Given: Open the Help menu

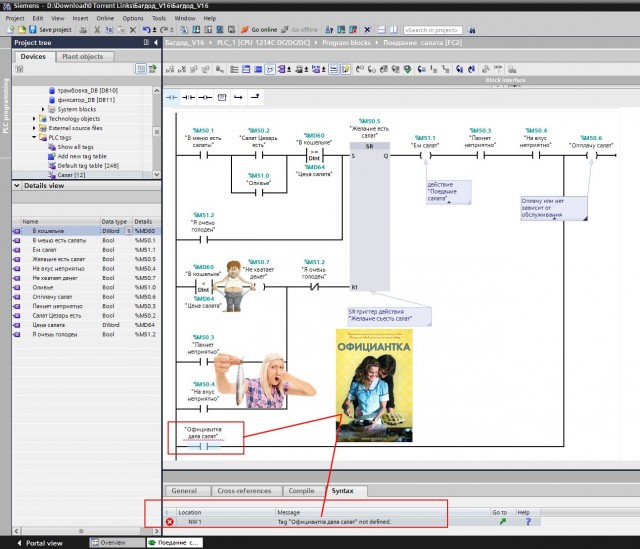Looking at the screenshot, I should click(210, 18).
